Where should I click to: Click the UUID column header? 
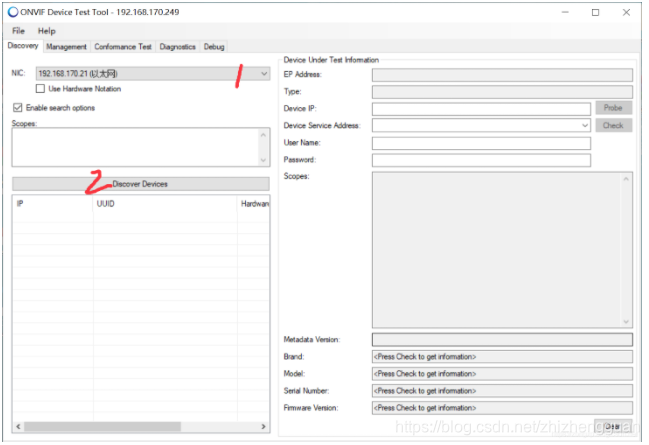(x=166, y=204)
